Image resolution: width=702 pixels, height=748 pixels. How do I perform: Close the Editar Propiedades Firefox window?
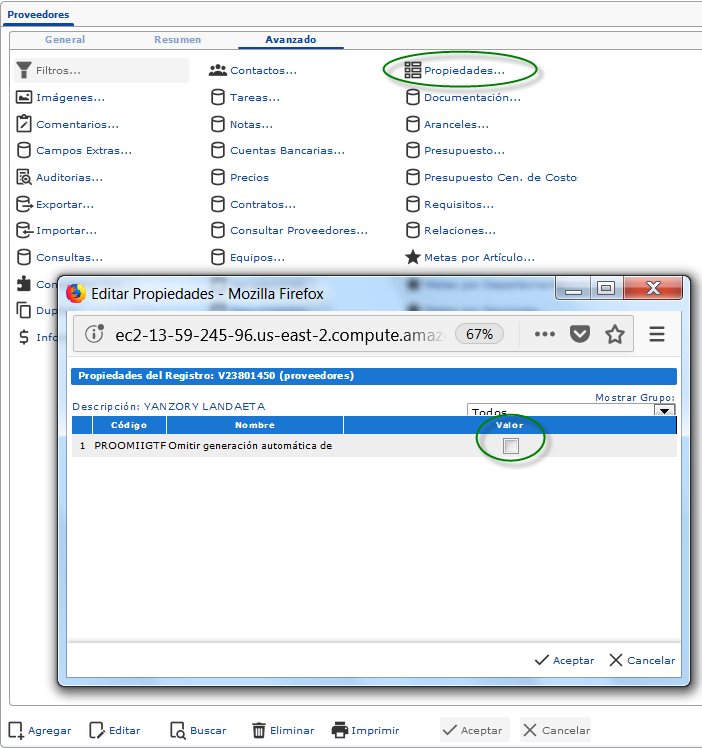(653, 288)
